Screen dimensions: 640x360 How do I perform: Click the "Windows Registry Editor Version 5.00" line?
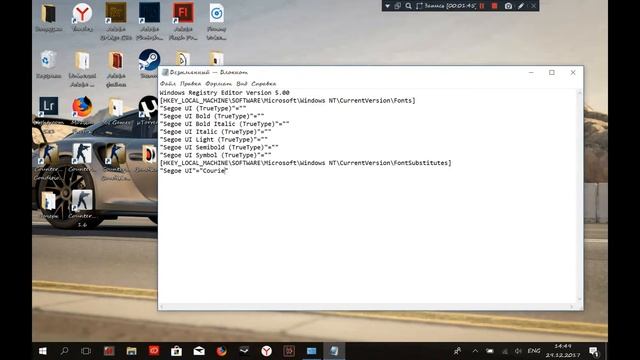(224, 93)
